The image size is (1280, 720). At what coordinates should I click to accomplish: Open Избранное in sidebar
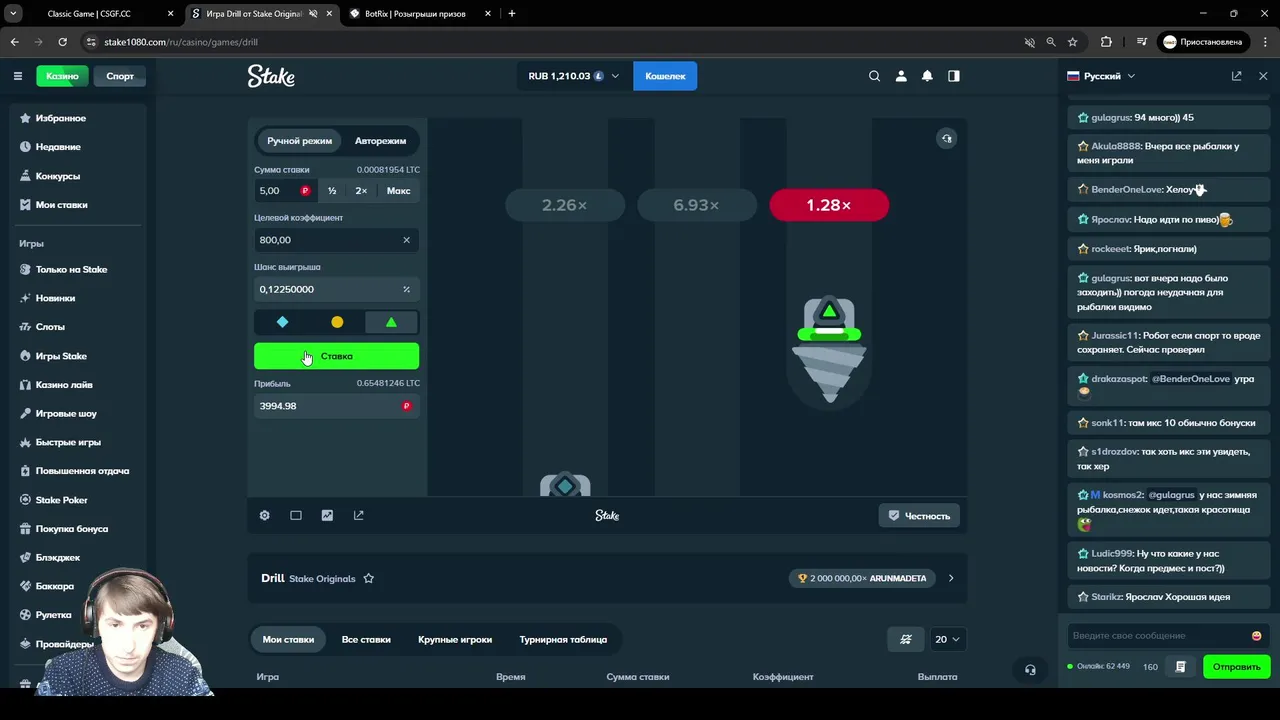point(60,118)
